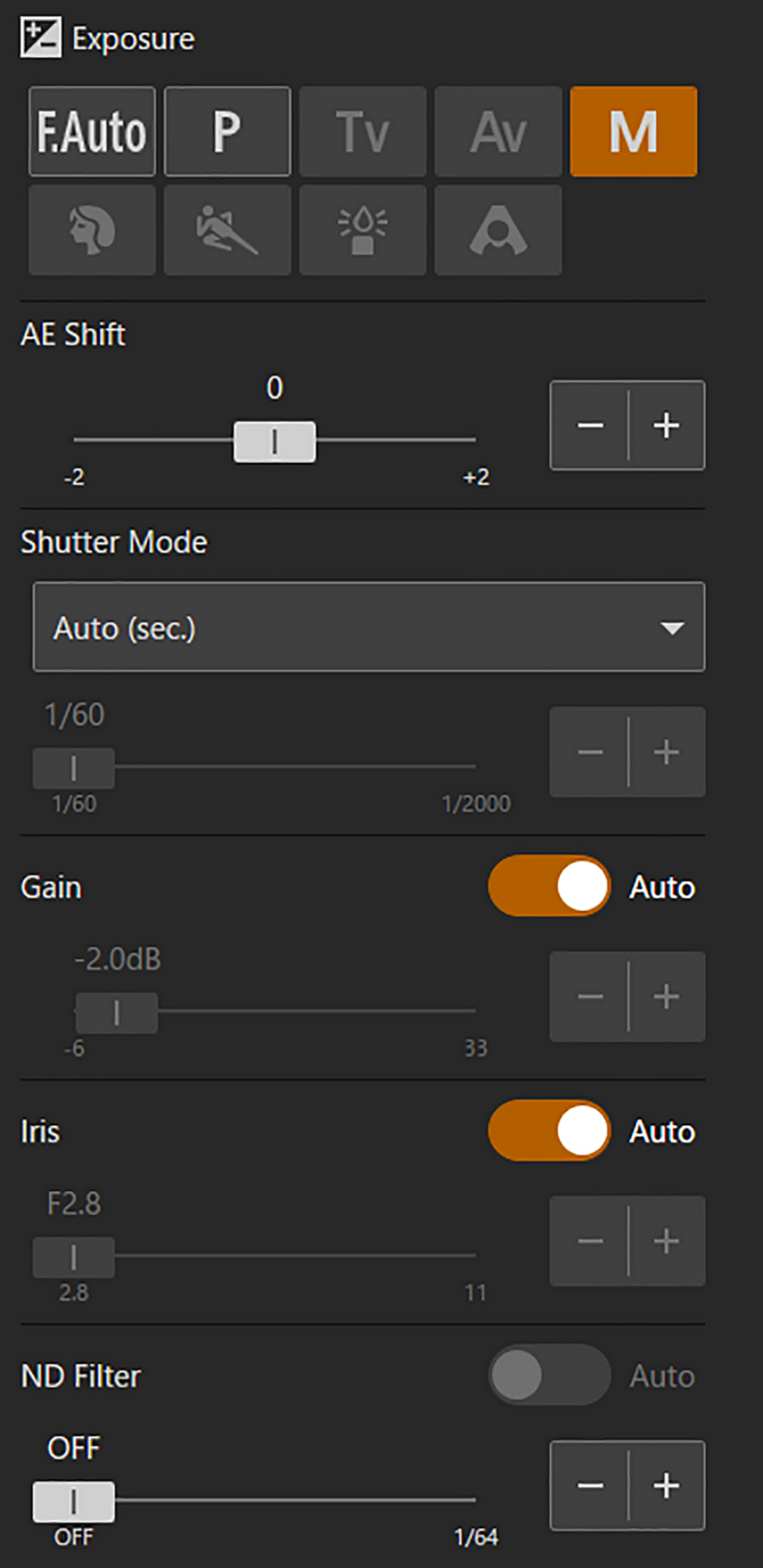Switch to P exposure mode
The image size is (763, 1568).
coord(227,132)
